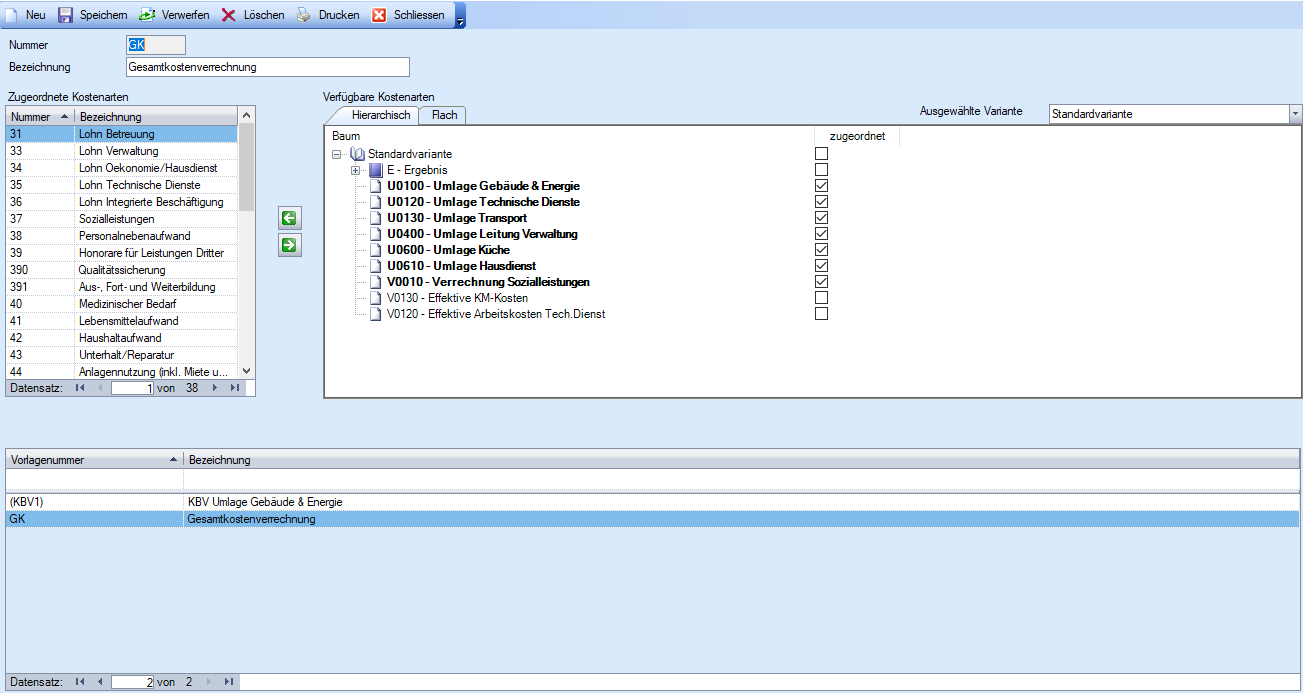The width and height of the screenshot is (1303, 693).
Task: Select row 33 Lohn Verwaltung
Action: (122, 151)
